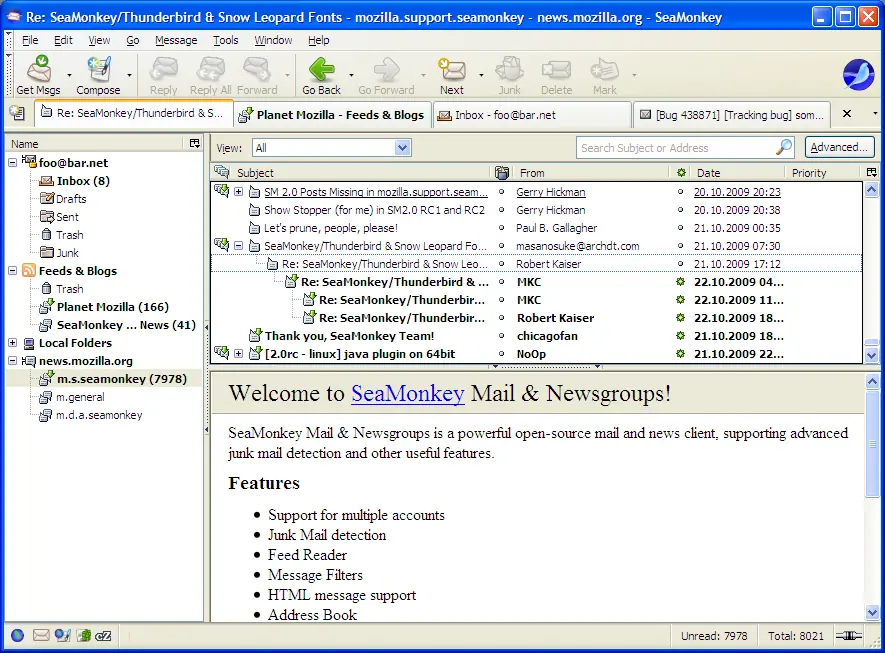Open Compose new message

[x=99, y=69]
